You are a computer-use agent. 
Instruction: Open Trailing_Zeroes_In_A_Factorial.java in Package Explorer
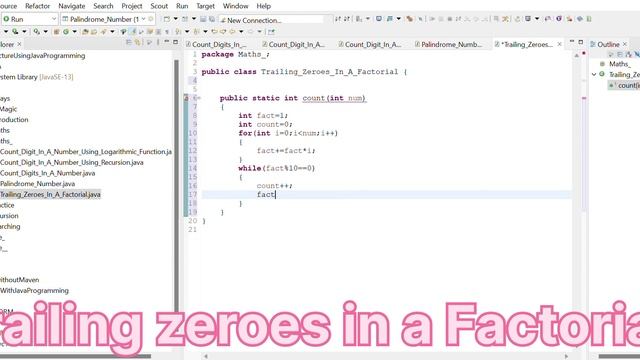pyautogui.click(x=50, y=195)
